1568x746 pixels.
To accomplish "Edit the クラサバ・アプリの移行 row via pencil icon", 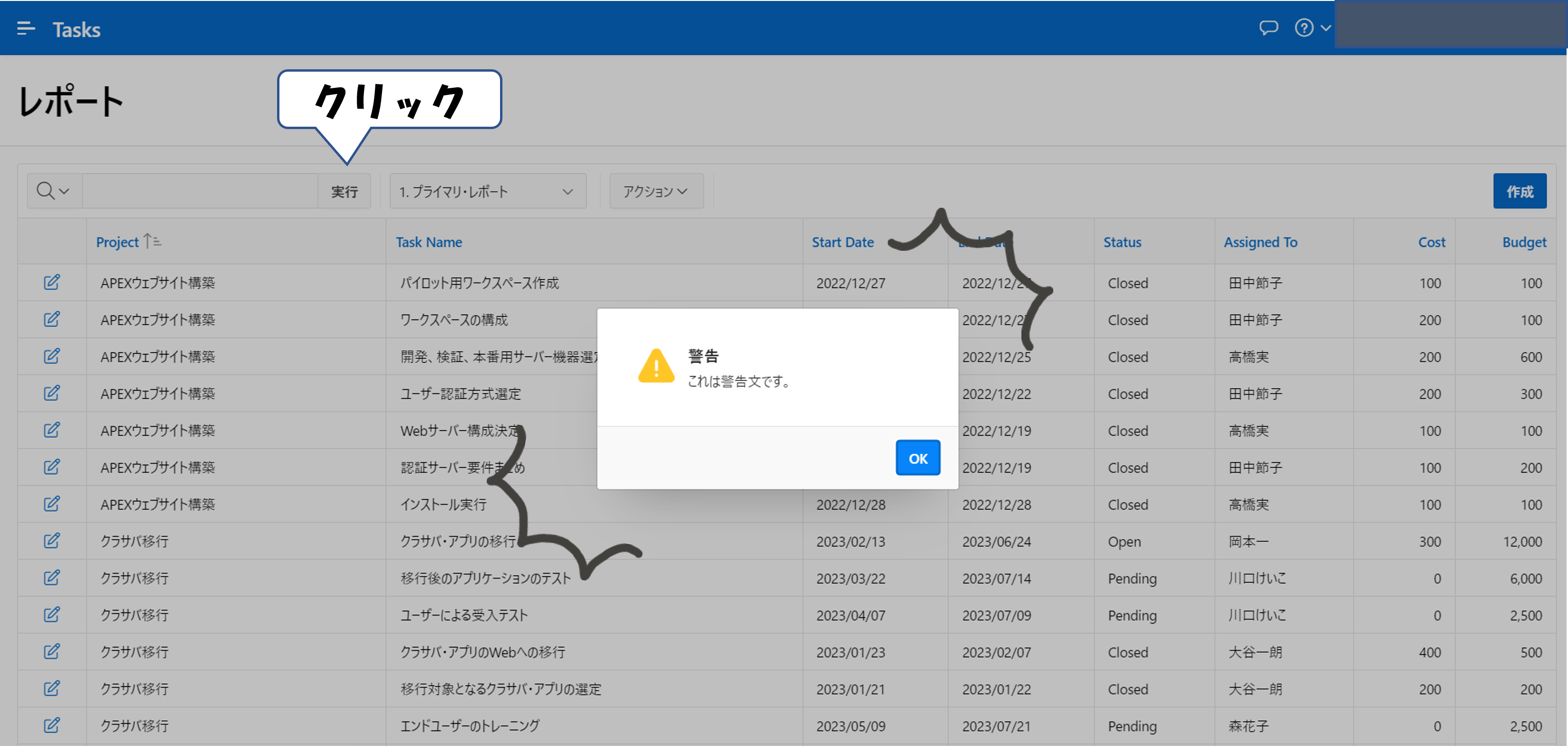I will (x=52, y=541).
